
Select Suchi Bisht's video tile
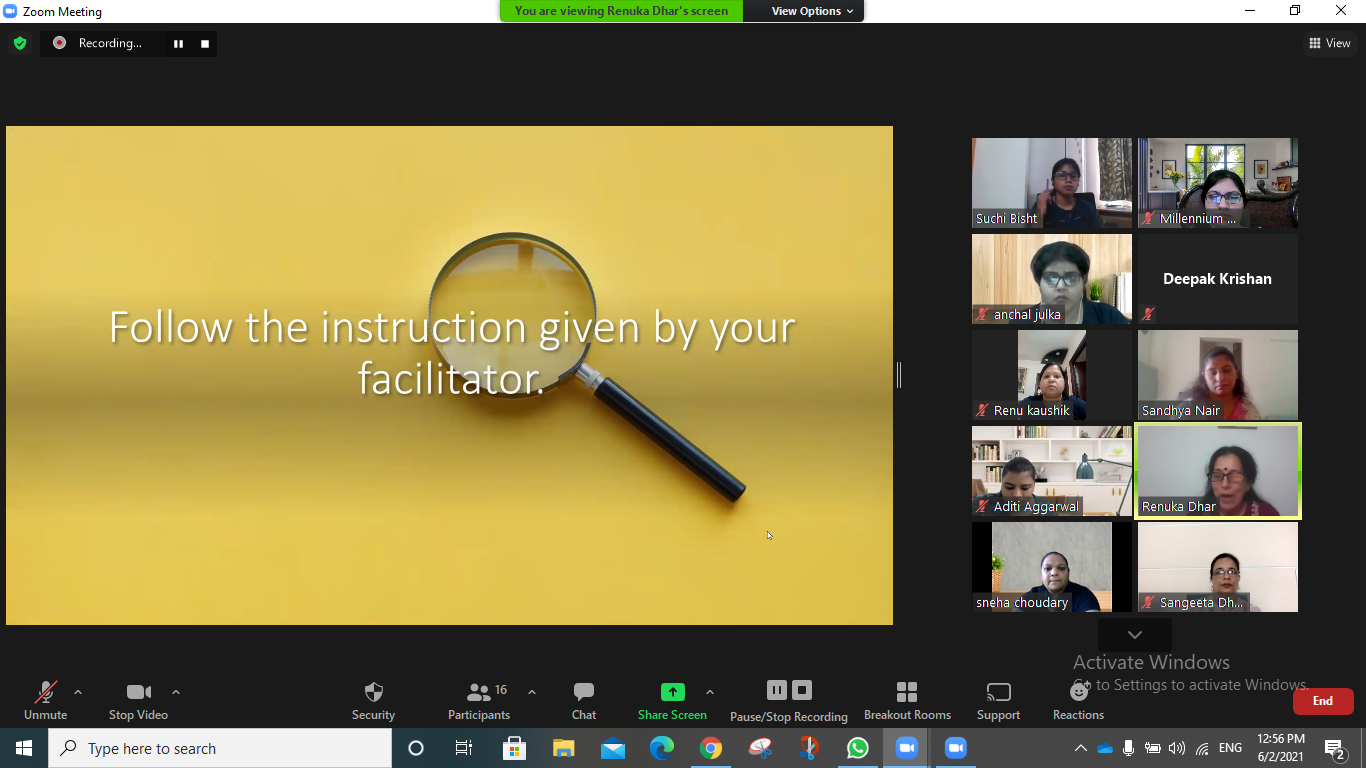coord(1052,183)
